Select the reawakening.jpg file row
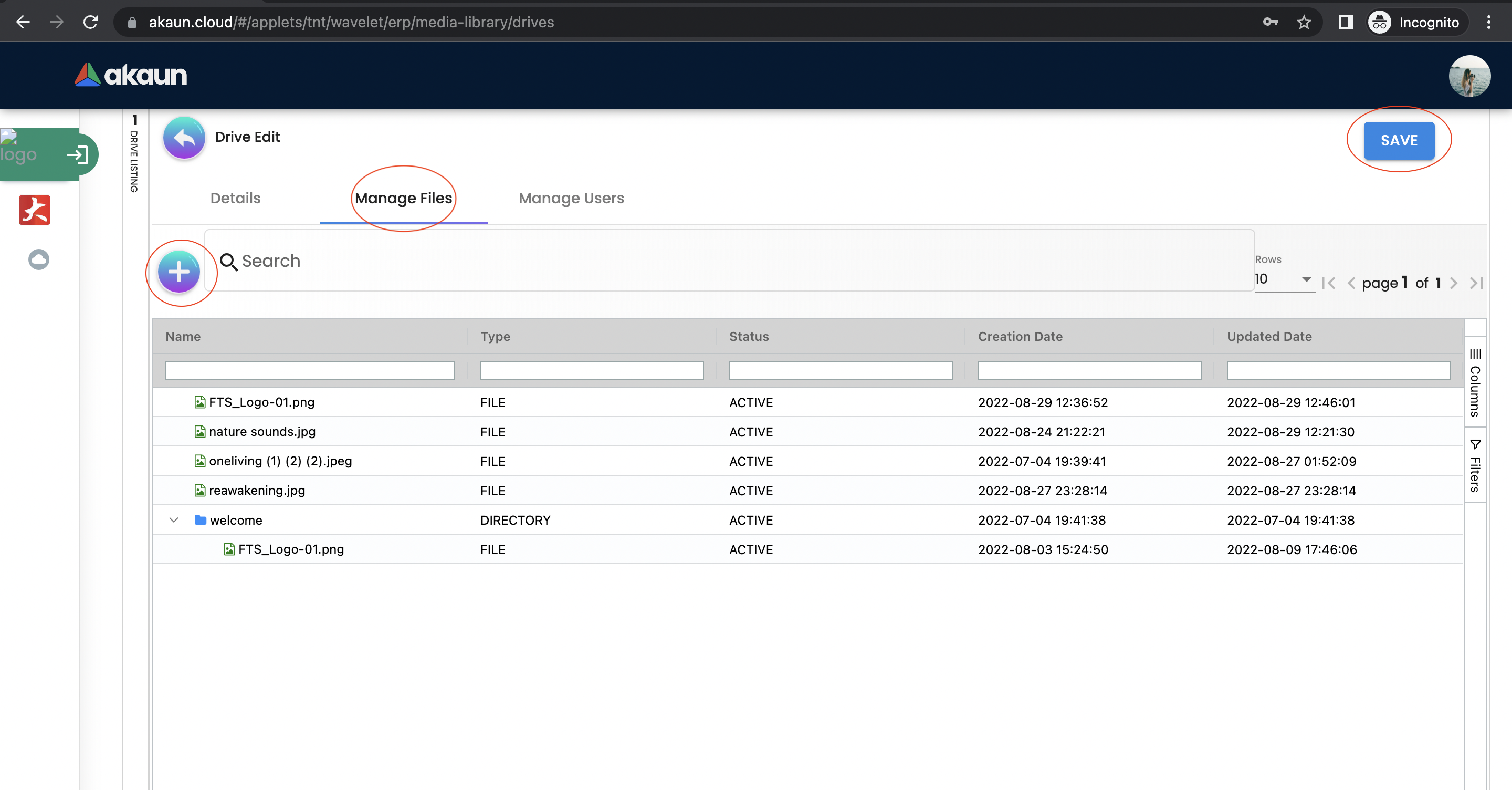 pyautogui.click(x=257, y=491)
